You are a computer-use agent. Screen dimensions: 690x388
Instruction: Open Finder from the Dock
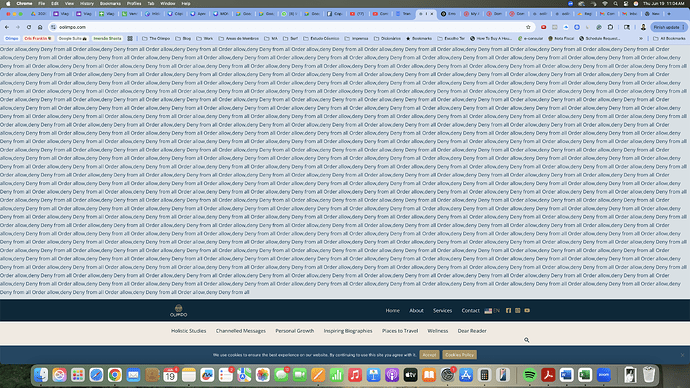pyautogui.click(x=41, y=375)
